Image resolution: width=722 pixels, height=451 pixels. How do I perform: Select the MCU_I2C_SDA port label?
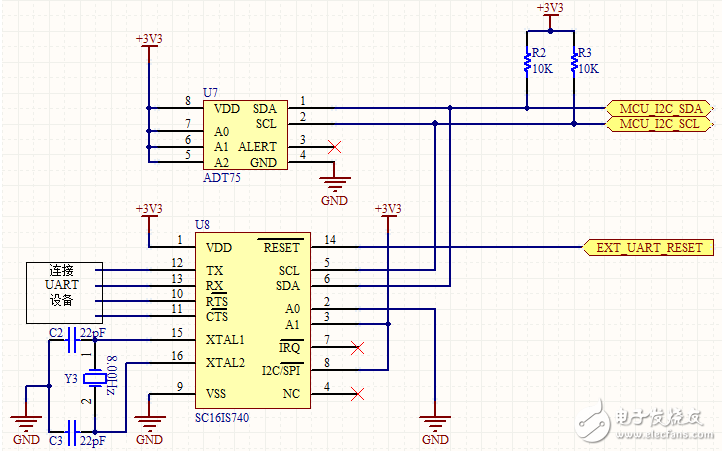click(x=659, y=108)
